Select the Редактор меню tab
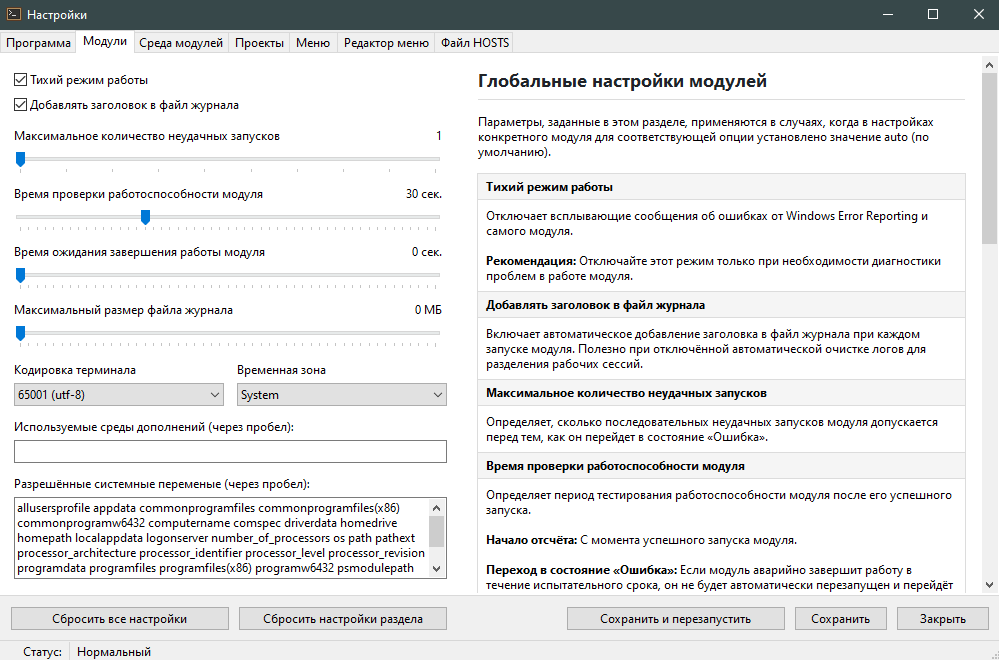 [x=386, y=42]
